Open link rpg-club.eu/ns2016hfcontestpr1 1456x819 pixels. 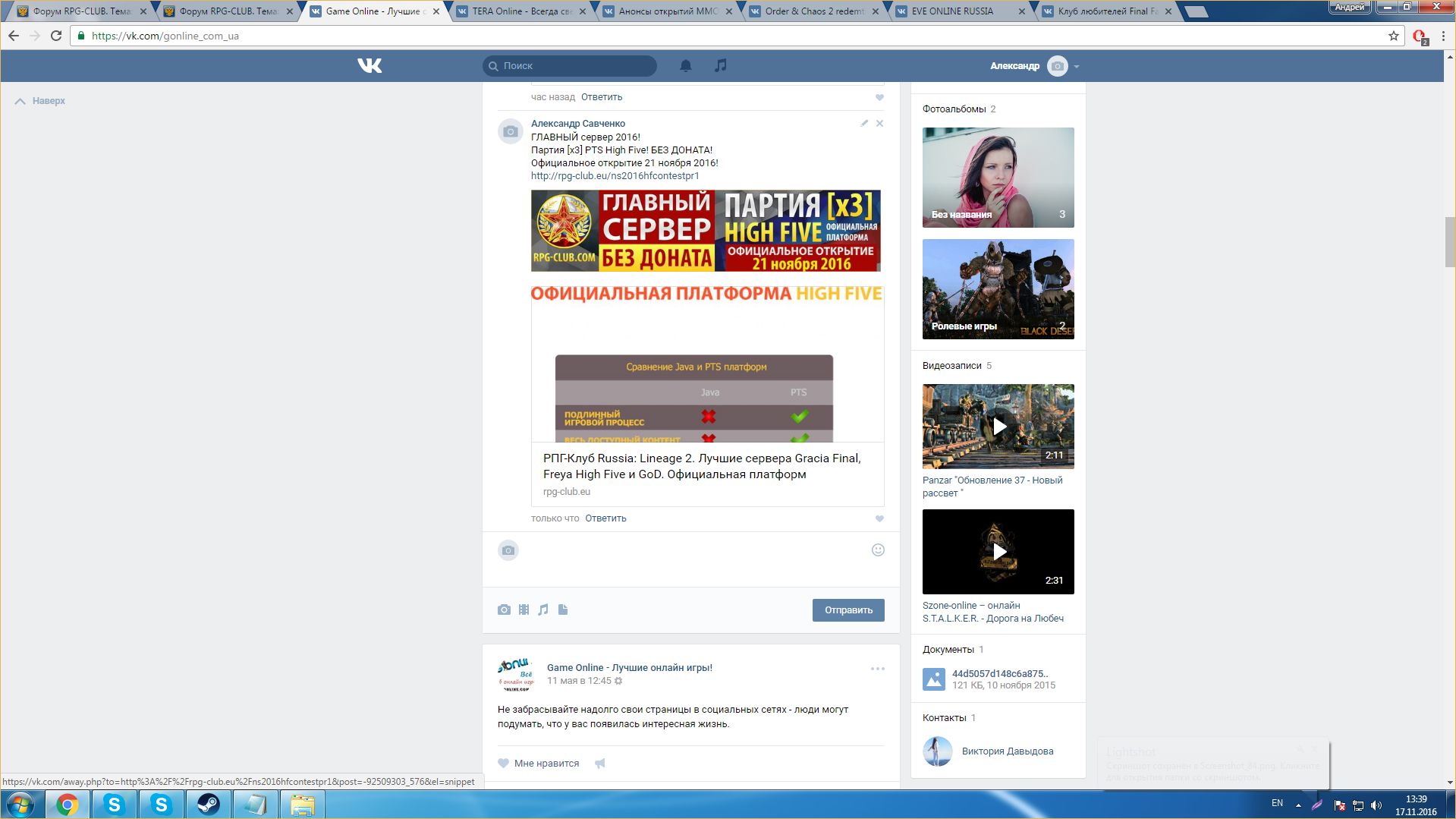[x=615, y=176]
